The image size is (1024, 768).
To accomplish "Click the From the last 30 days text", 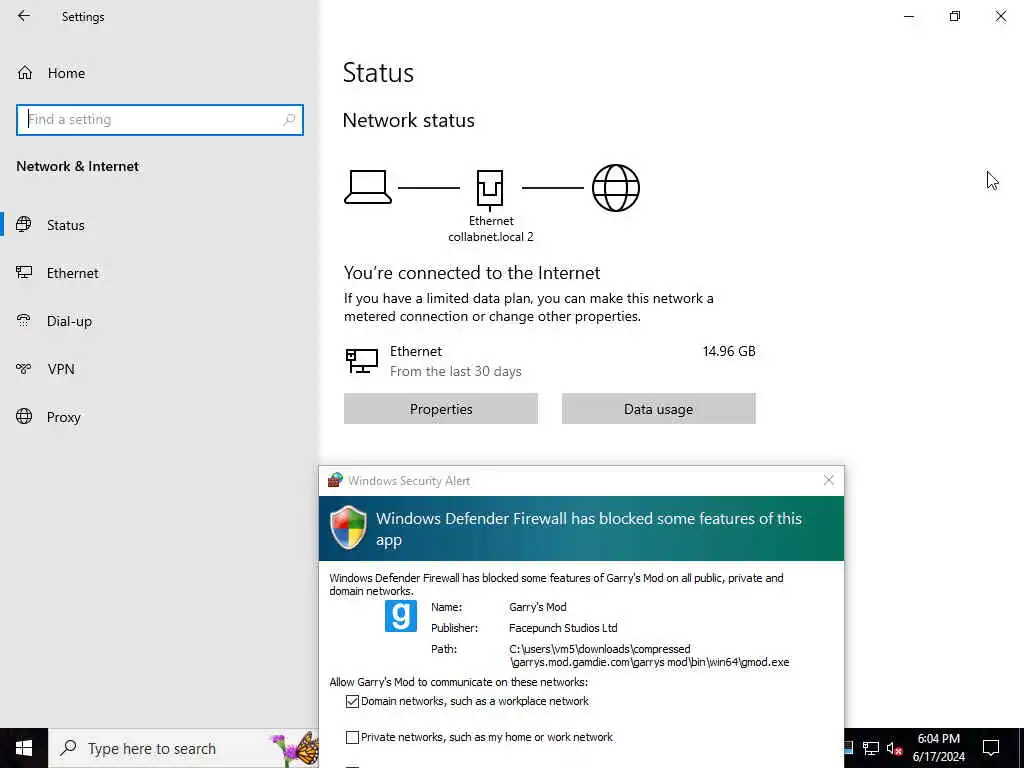I will click(x=455, y=371).
